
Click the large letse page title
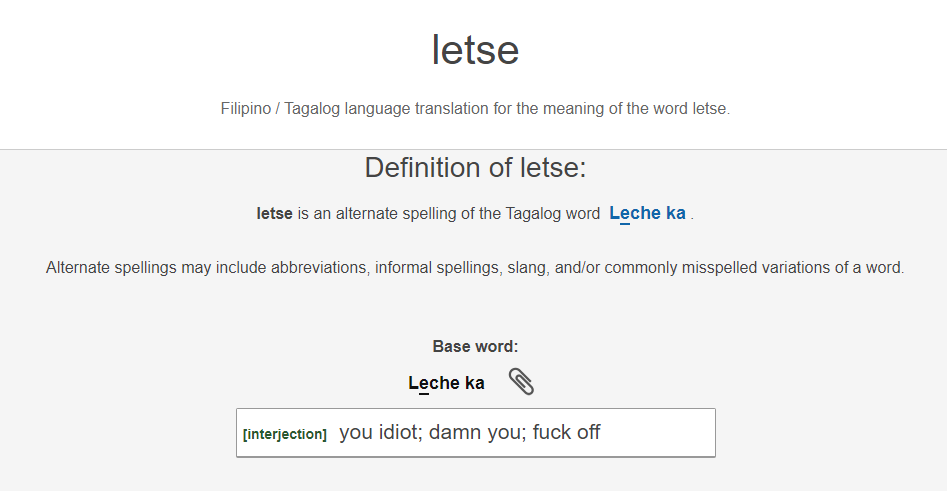475,50
